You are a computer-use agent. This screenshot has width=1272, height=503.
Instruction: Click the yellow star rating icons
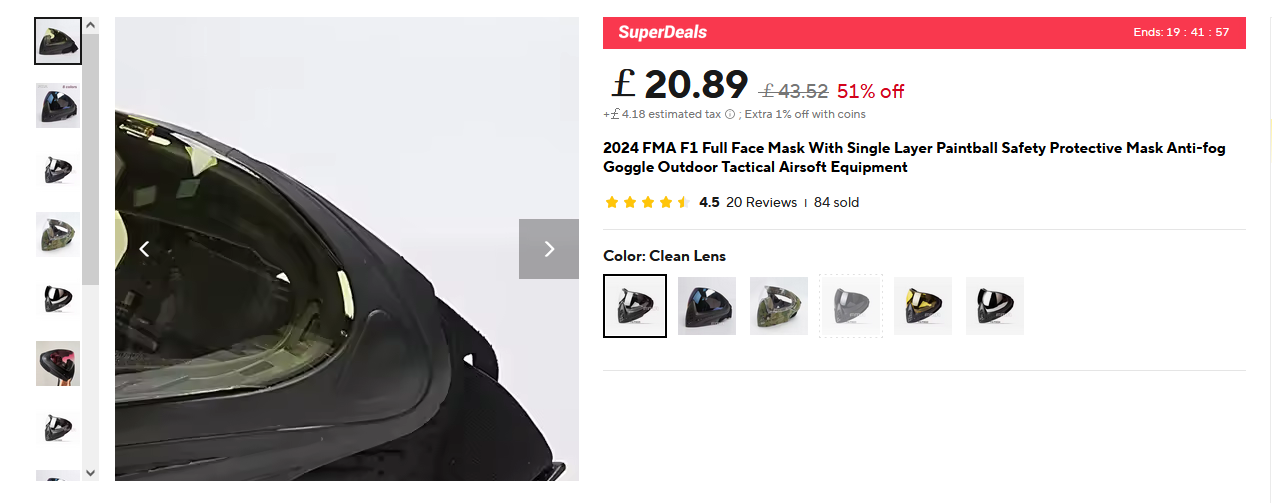[x=647, y=202]
